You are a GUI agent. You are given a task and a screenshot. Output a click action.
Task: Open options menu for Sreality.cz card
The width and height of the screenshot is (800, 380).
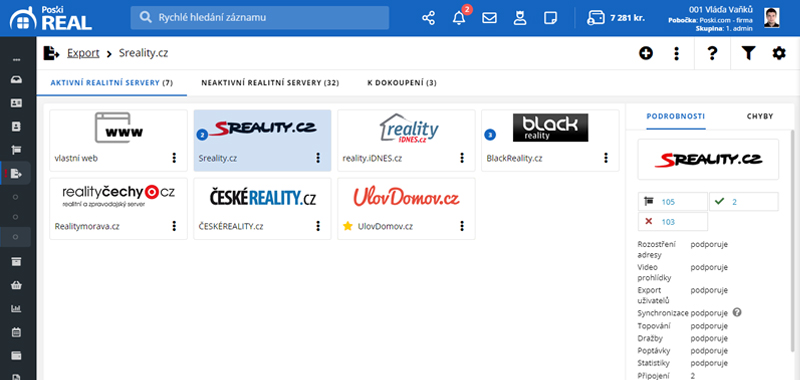pos(318,158)
